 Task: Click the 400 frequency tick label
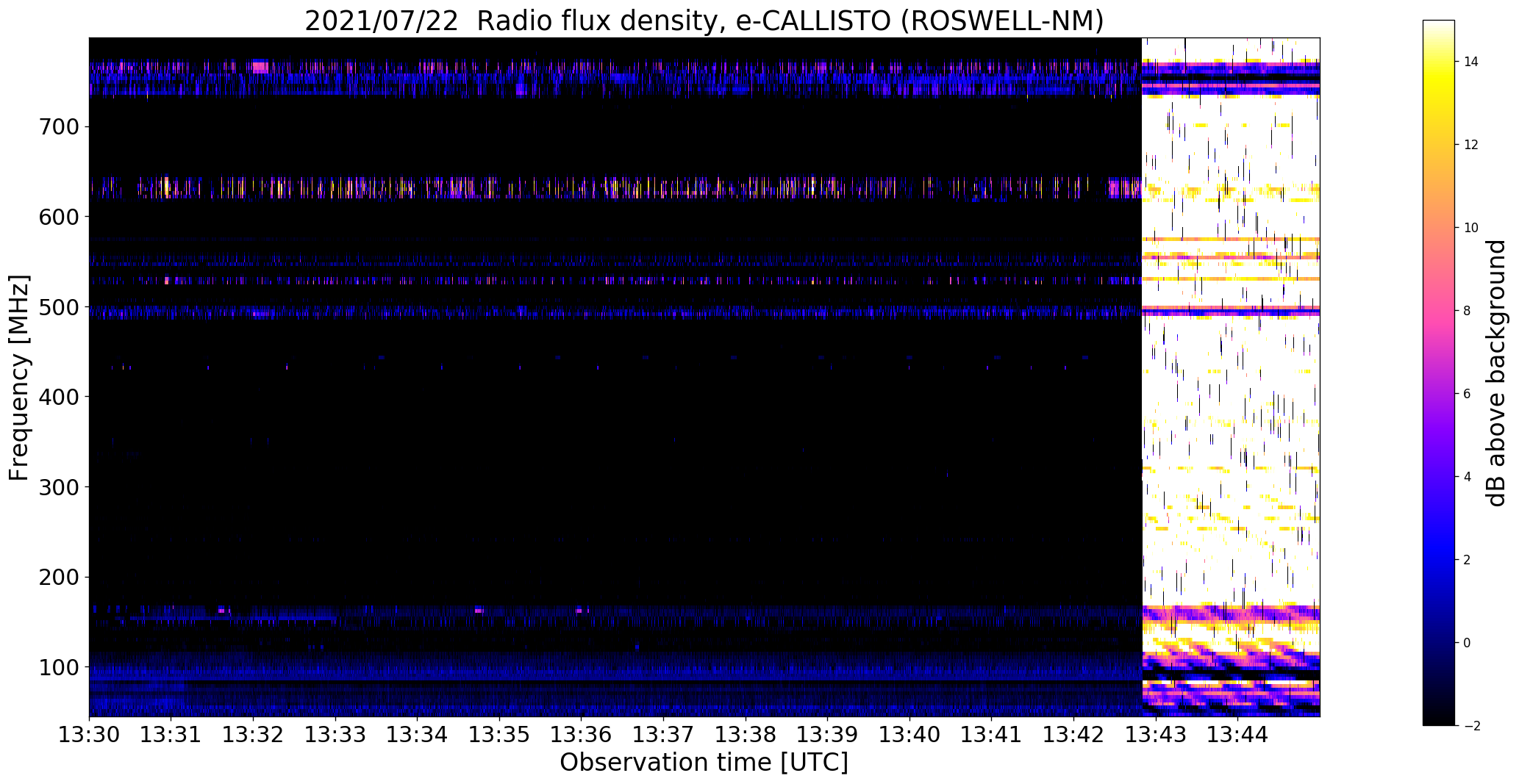pos(57,398)
